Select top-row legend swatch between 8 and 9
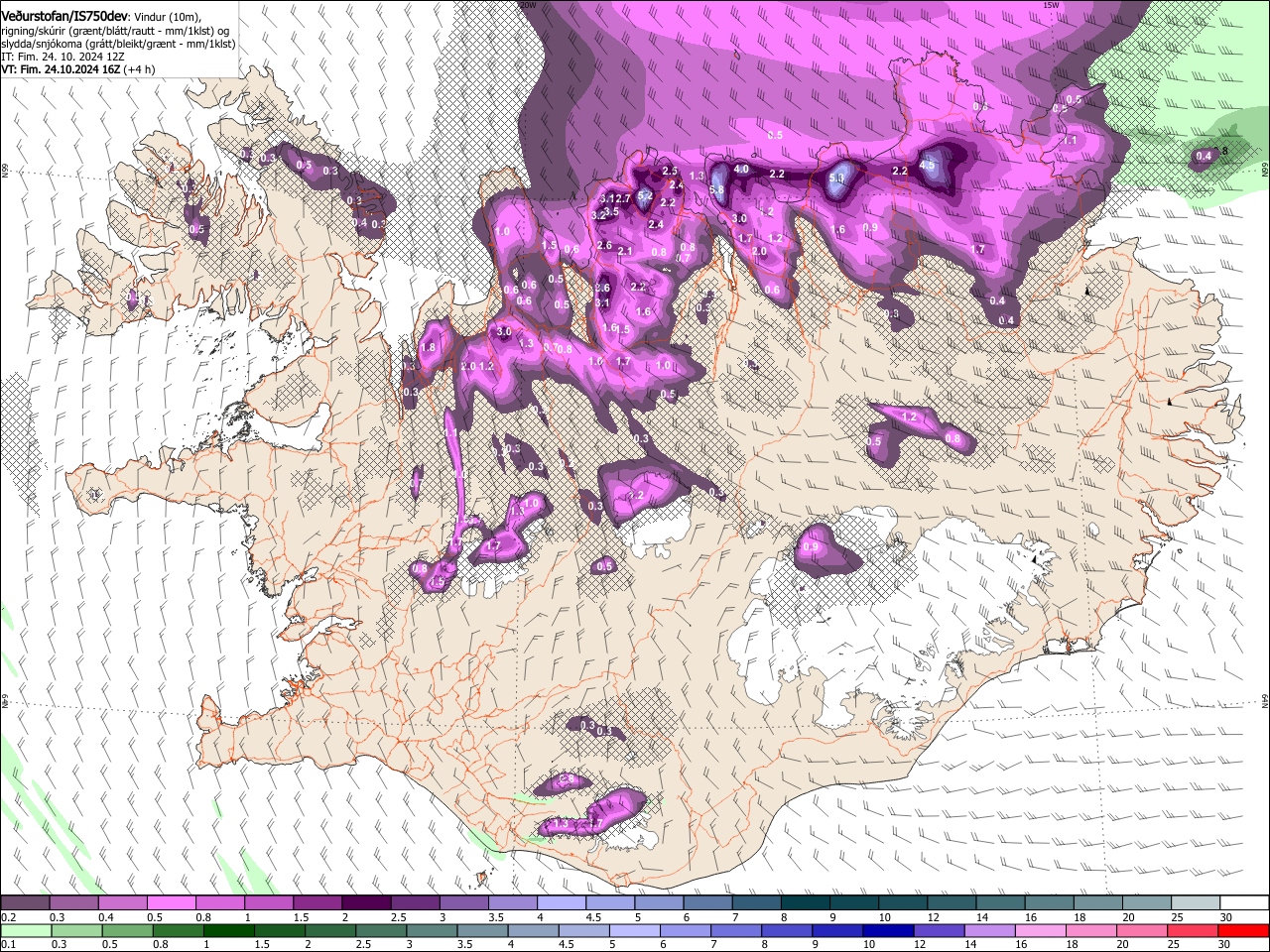 point(805,902)
